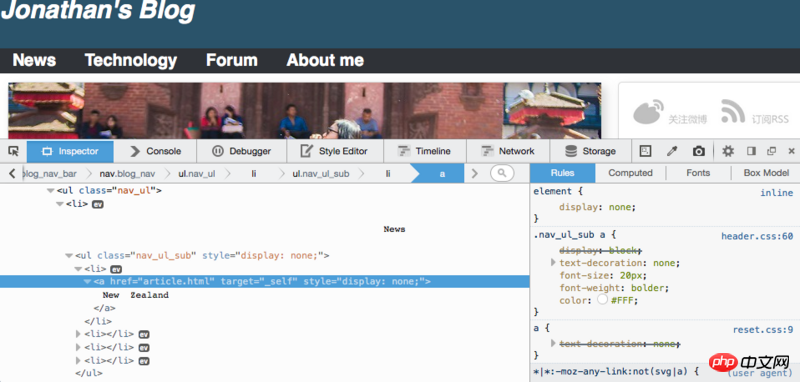Expand struck text-decoration in a rule

click(x=554, y=344)
